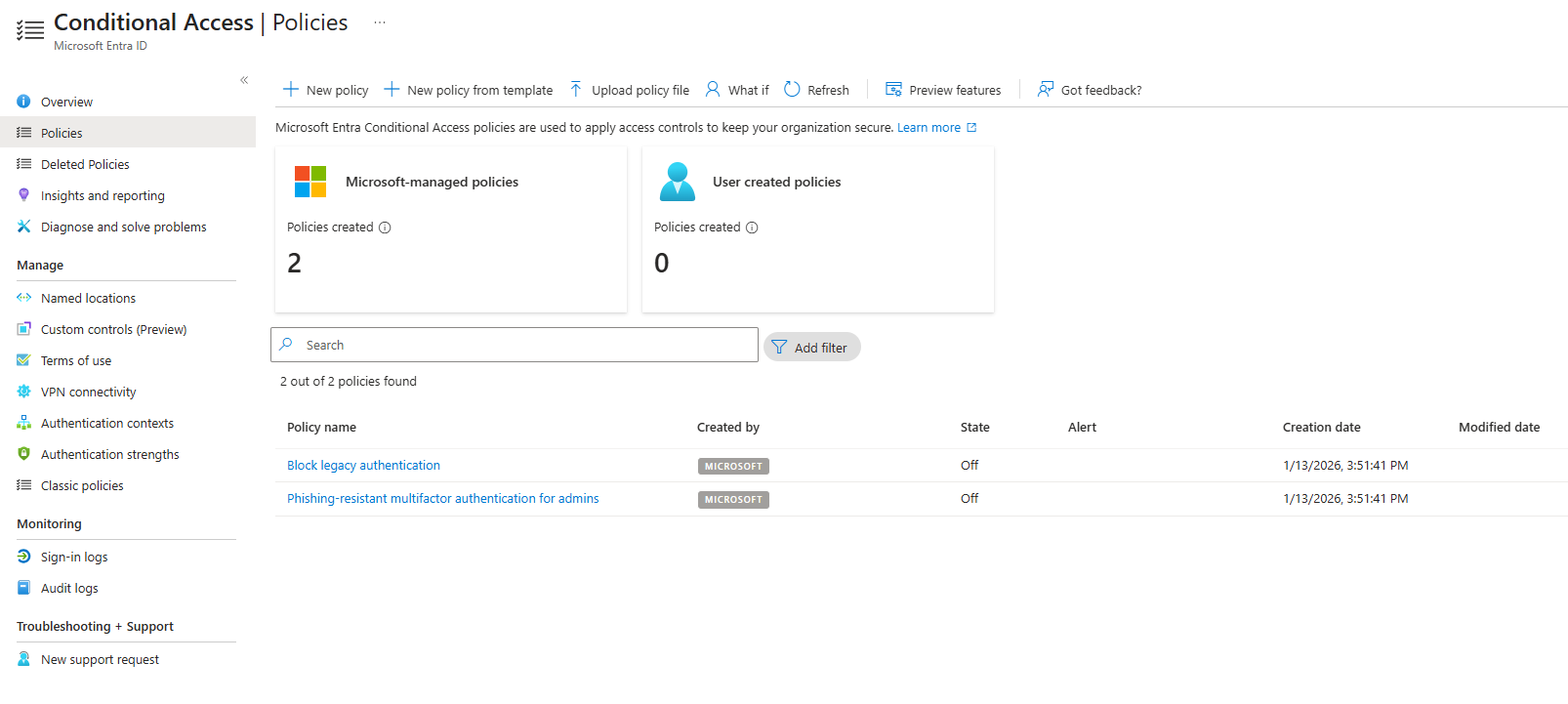Click the Diagnose and solve problems tools icon

coord(23,227)
